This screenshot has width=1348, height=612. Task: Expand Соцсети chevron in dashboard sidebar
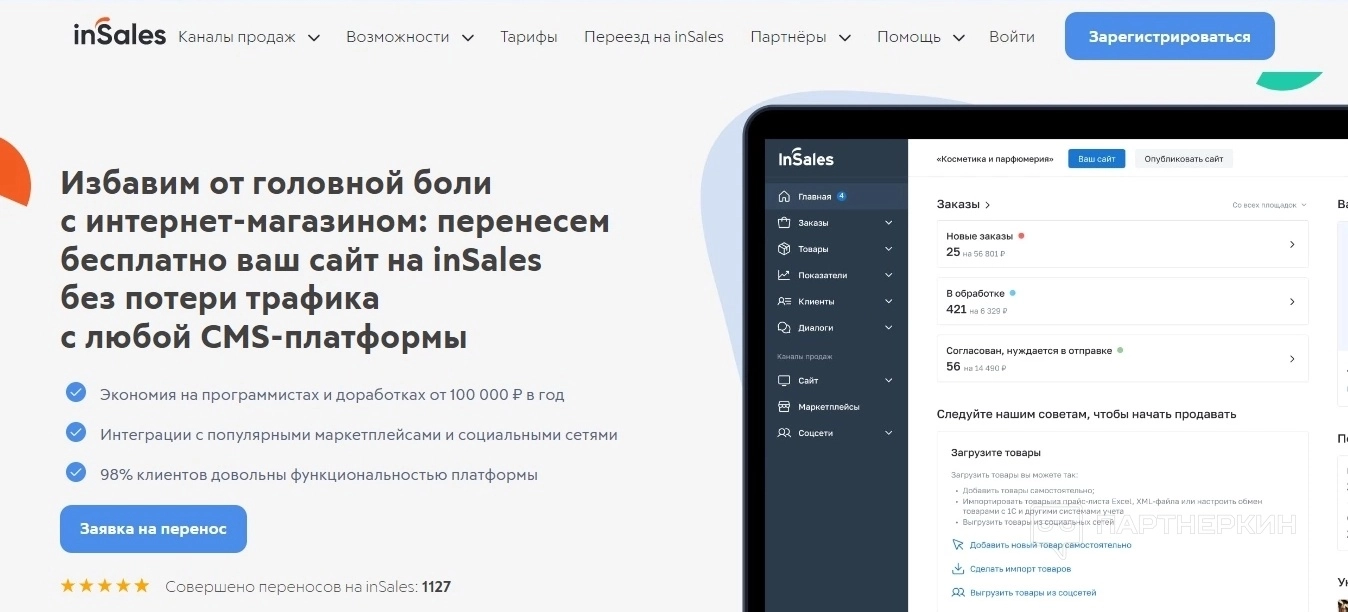[x=889, y=433]
